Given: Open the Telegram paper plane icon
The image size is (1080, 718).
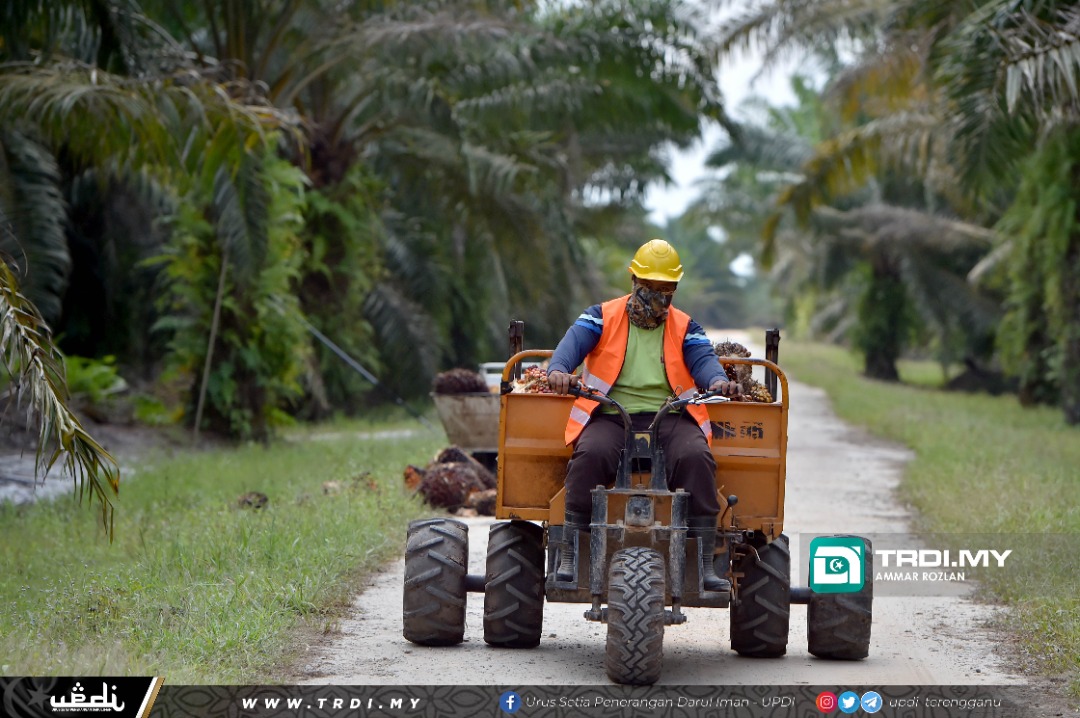Looking at the screenshot, I should pos(871,702).
